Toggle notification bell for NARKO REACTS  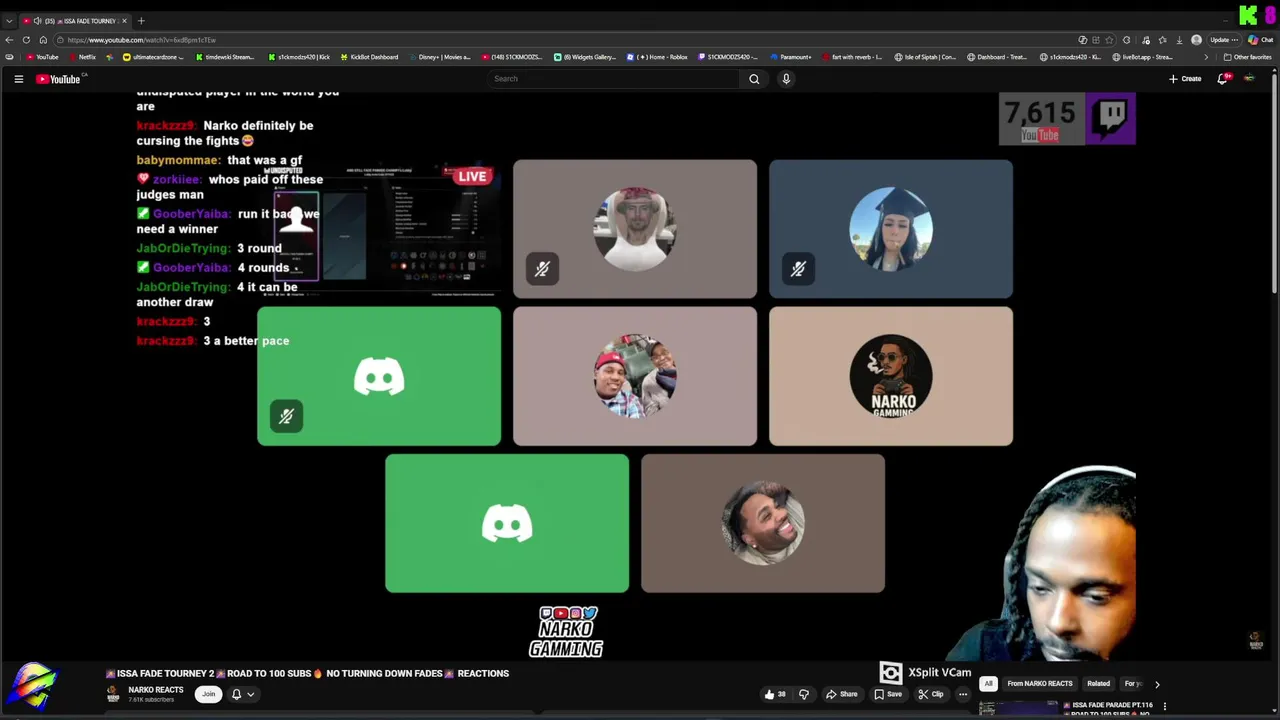237,694
